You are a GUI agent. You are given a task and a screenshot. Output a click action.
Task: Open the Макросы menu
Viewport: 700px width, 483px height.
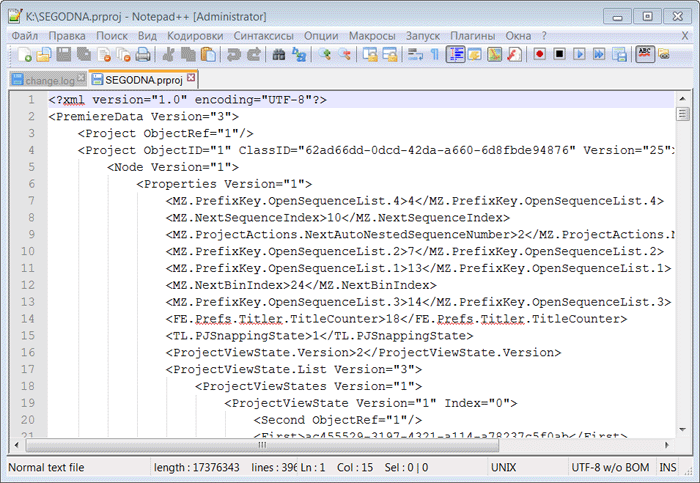[372, 36]
